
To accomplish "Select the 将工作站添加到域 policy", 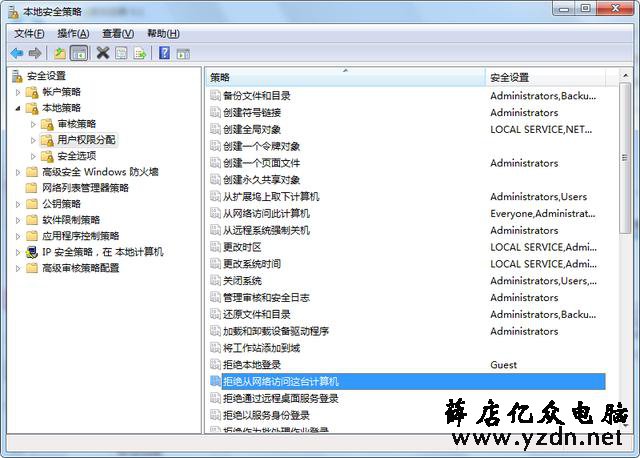I will [x=407, y=348].
